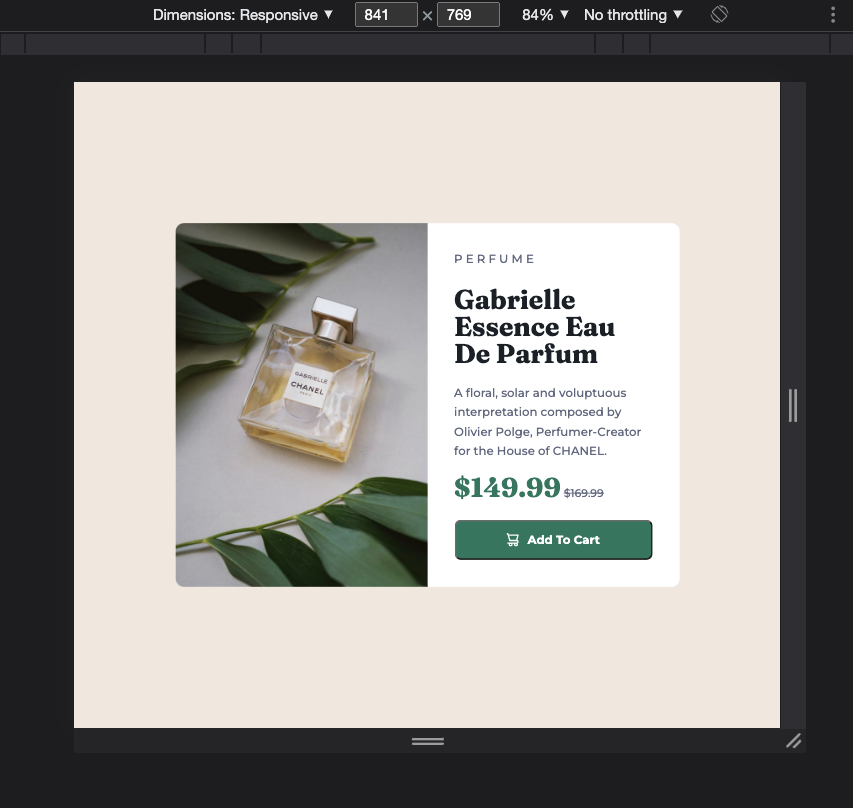Grab the bottom viewport height resize handle
The image size is (853, 808).
pyautogui.click(x=428, y=741)
